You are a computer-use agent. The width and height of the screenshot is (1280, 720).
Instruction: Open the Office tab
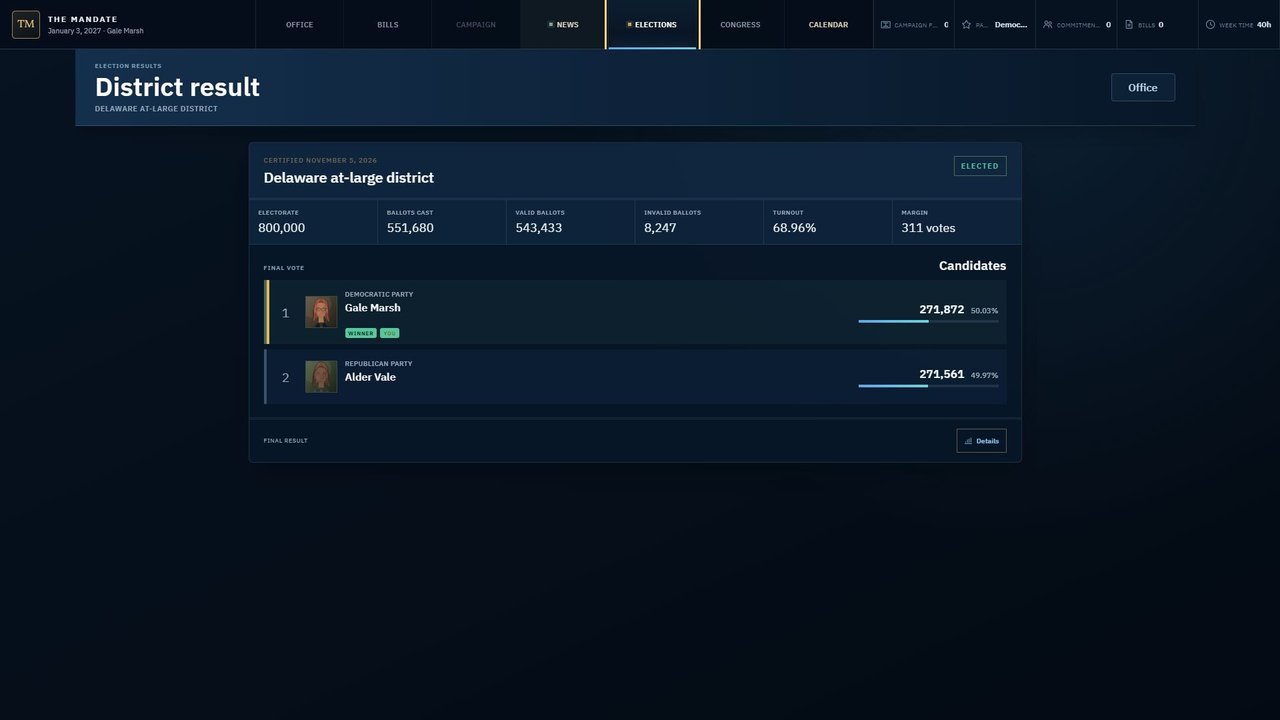299,24
